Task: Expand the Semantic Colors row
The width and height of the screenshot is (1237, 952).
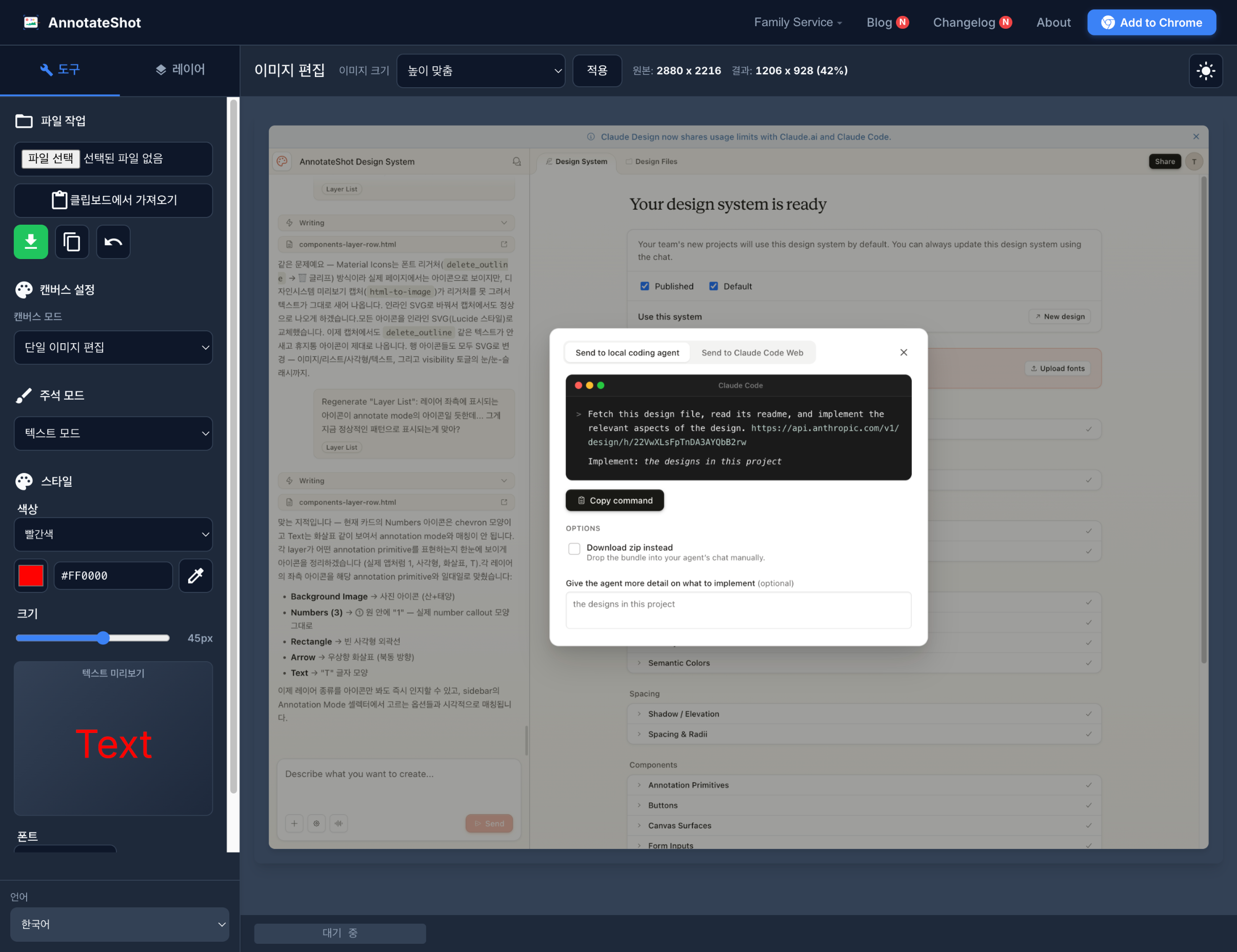Action: tap(864, 663)
